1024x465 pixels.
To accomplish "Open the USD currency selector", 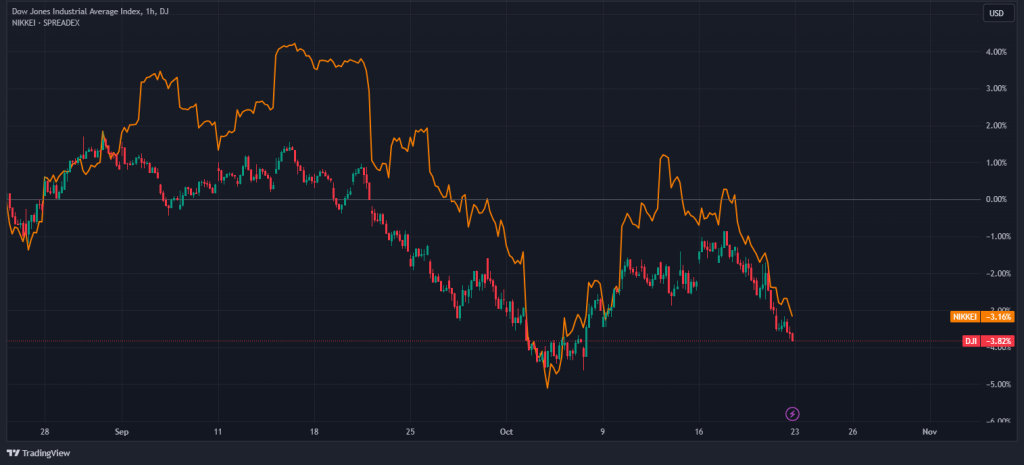I will [x=997, y=13].
